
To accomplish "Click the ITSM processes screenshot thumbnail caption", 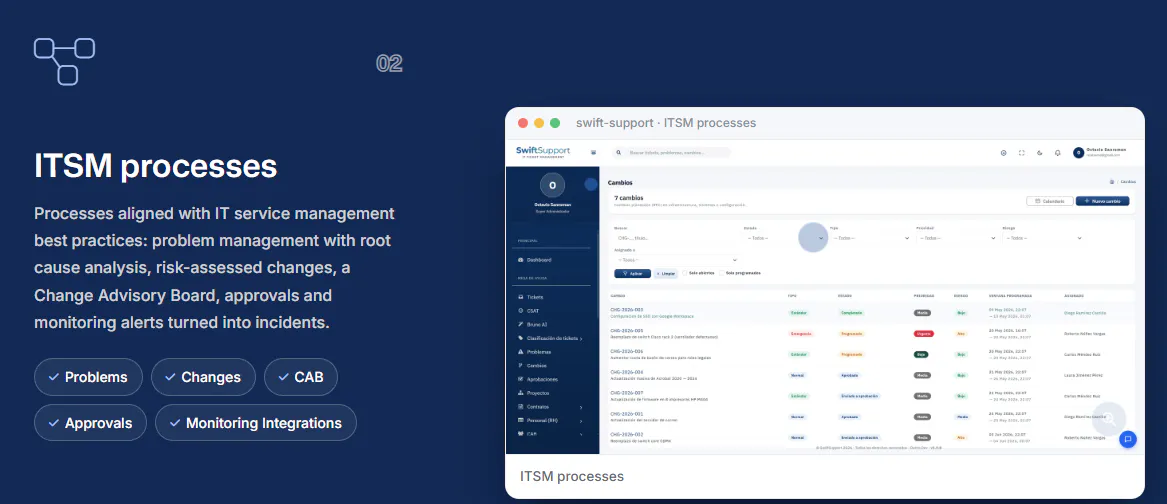I will click(x=572, y=476).
